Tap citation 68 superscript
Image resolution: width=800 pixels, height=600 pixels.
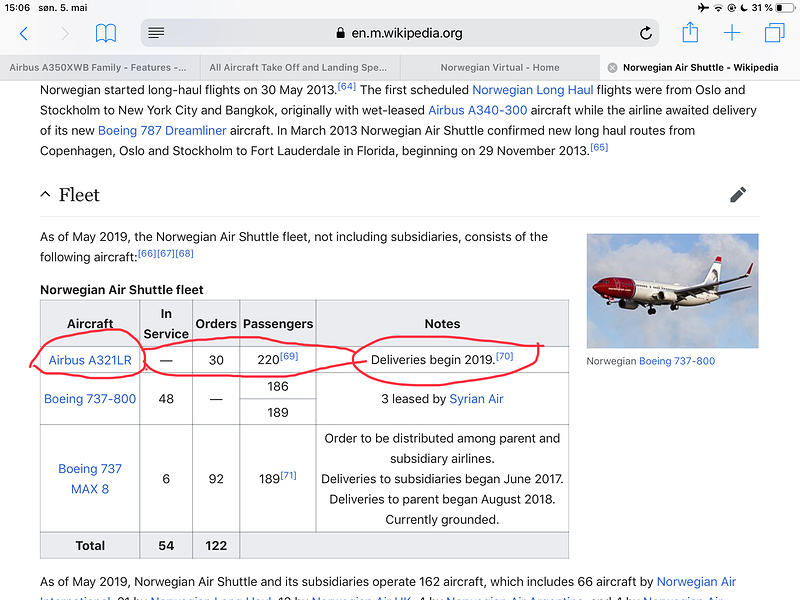click(x=184, y=254)
